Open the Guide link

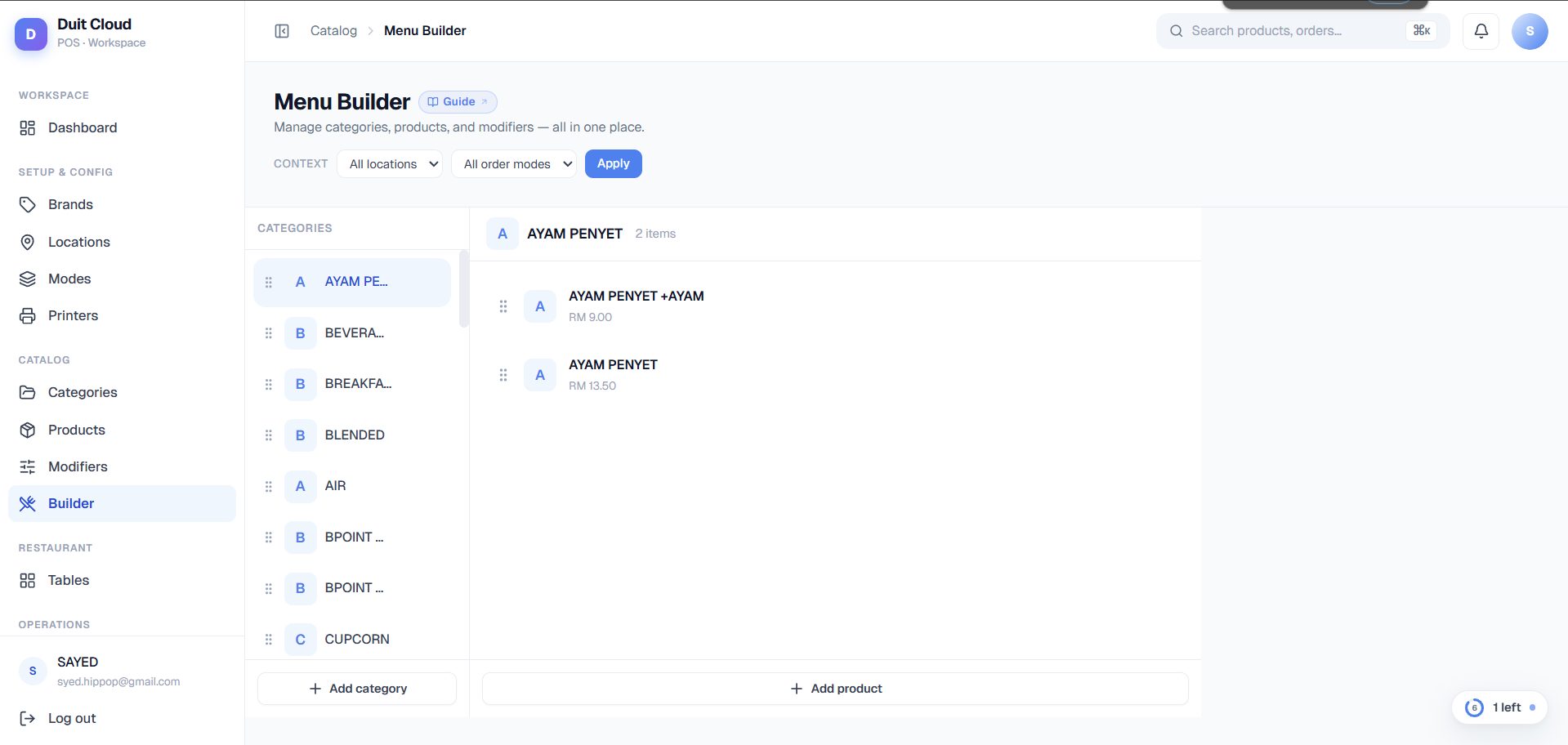tap(458, 101)
